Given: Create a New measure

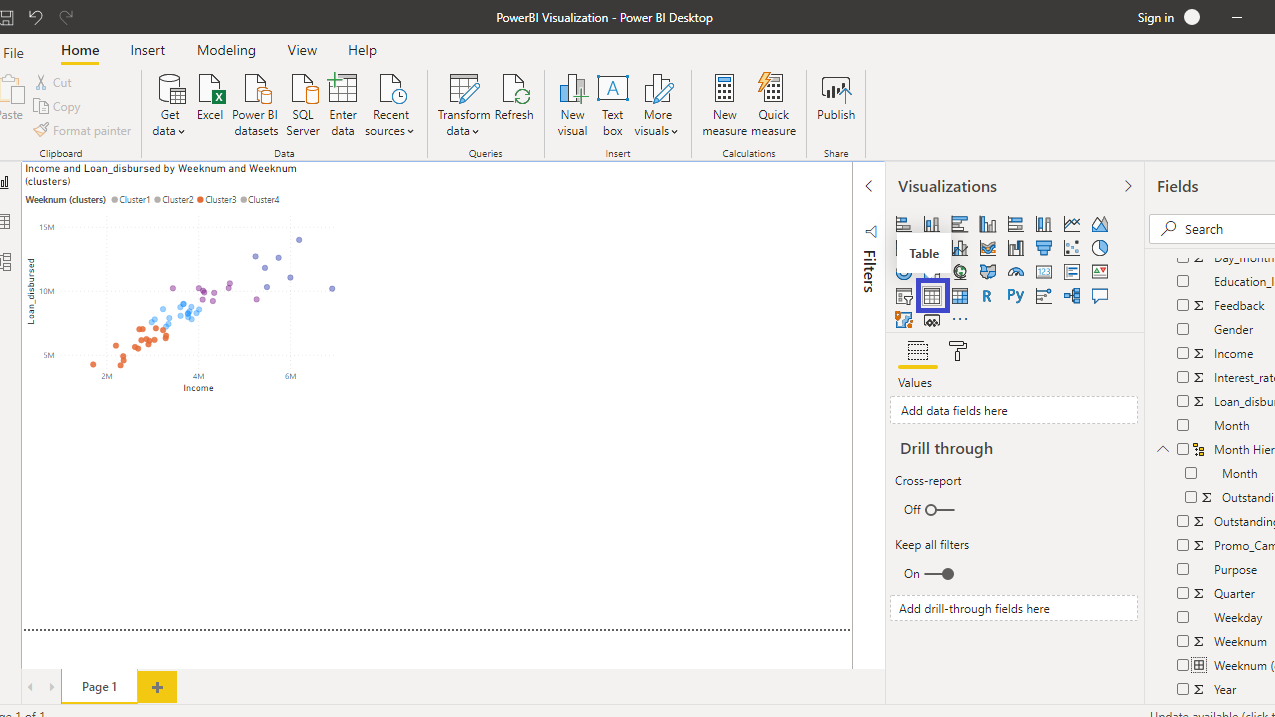Looking at the screenshot, I should pos(725,105).
